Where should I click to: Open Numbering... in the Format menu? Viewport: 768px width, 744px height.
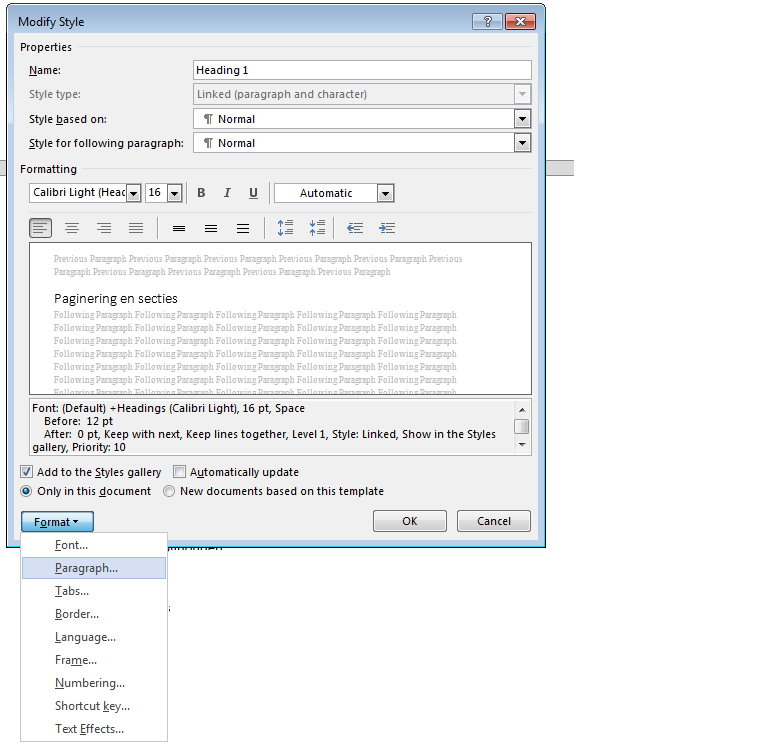[x=90, y=683]
